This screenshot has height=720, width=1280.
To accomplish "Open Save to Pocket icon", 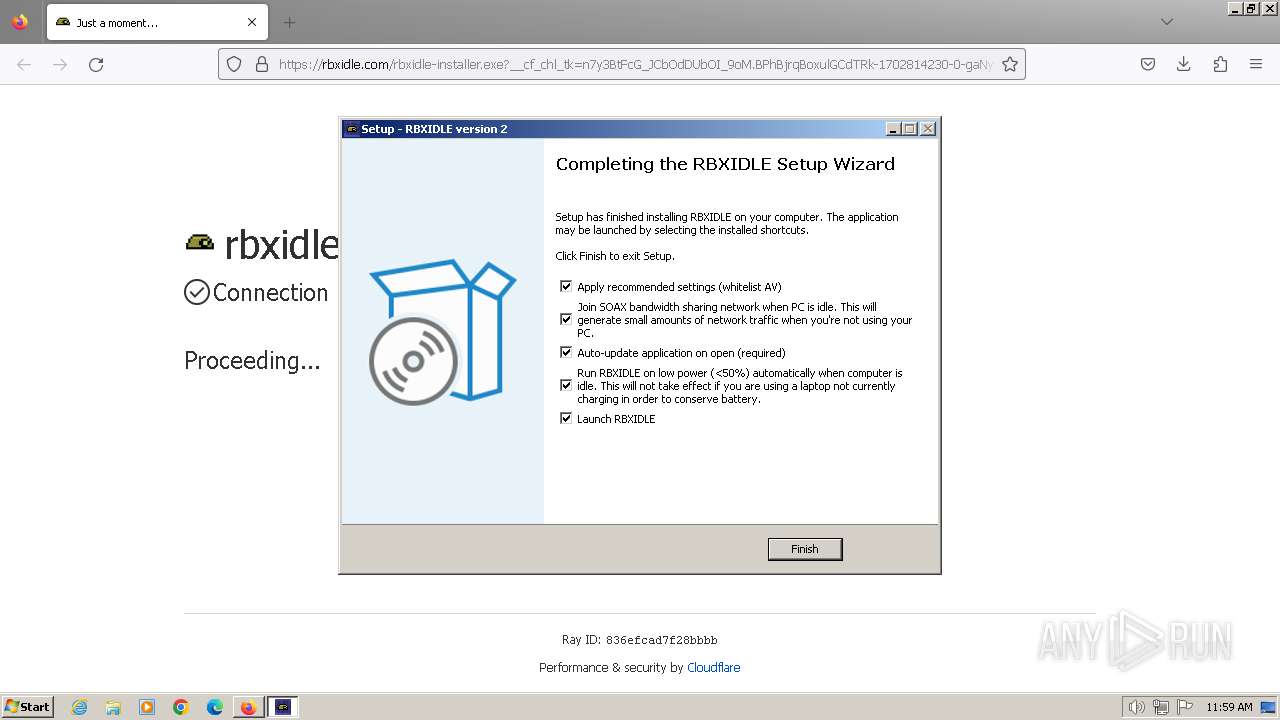I will pyautogui.click(x=1148, y=64).
